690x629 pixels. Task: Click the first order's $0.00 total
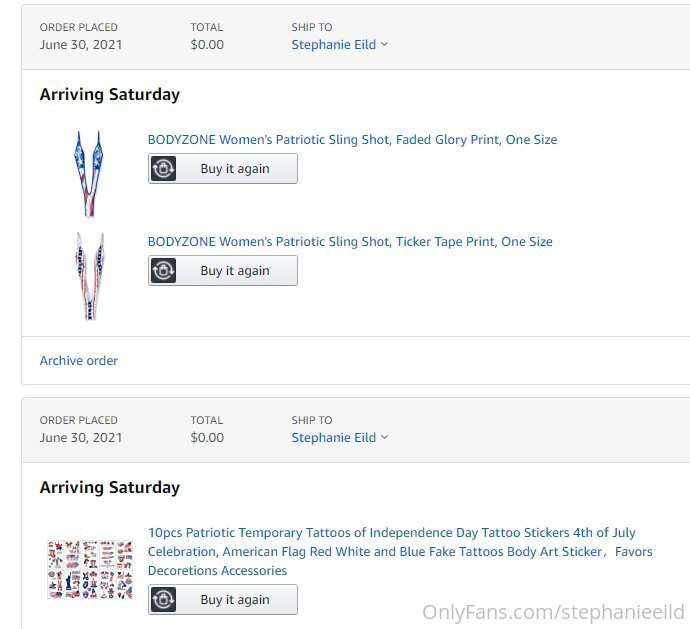(207, 45)
